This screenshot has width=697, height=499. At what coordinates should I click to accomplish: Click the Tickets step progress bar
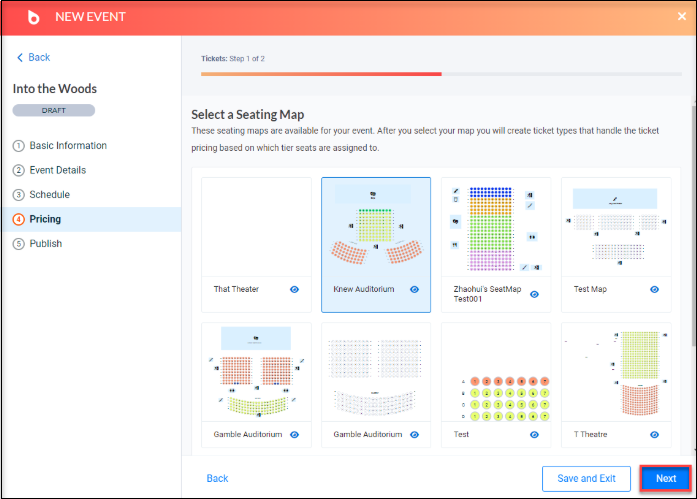[441, 74]
